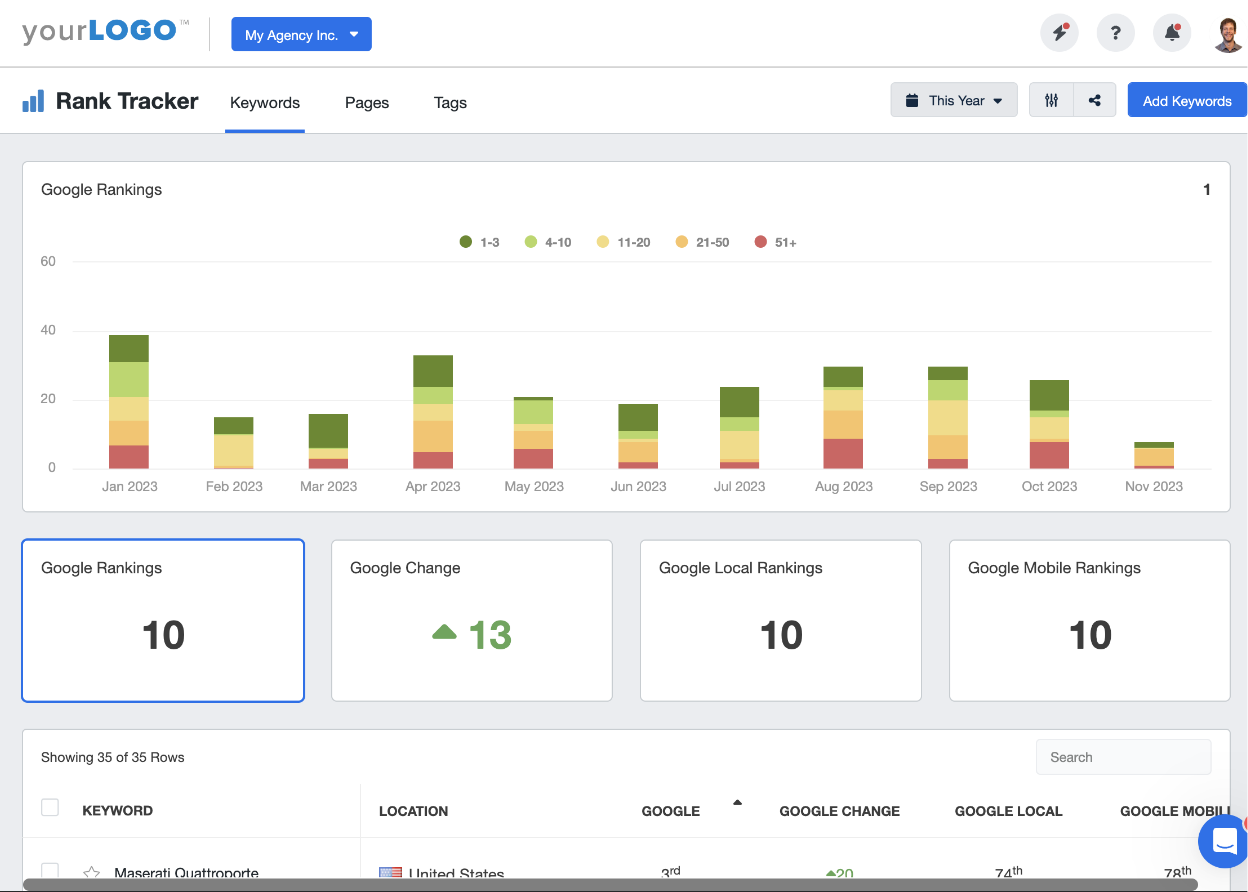This screenshot has height=892, width=1248.
Task: Click inside the table search field
Action: 1123,757
